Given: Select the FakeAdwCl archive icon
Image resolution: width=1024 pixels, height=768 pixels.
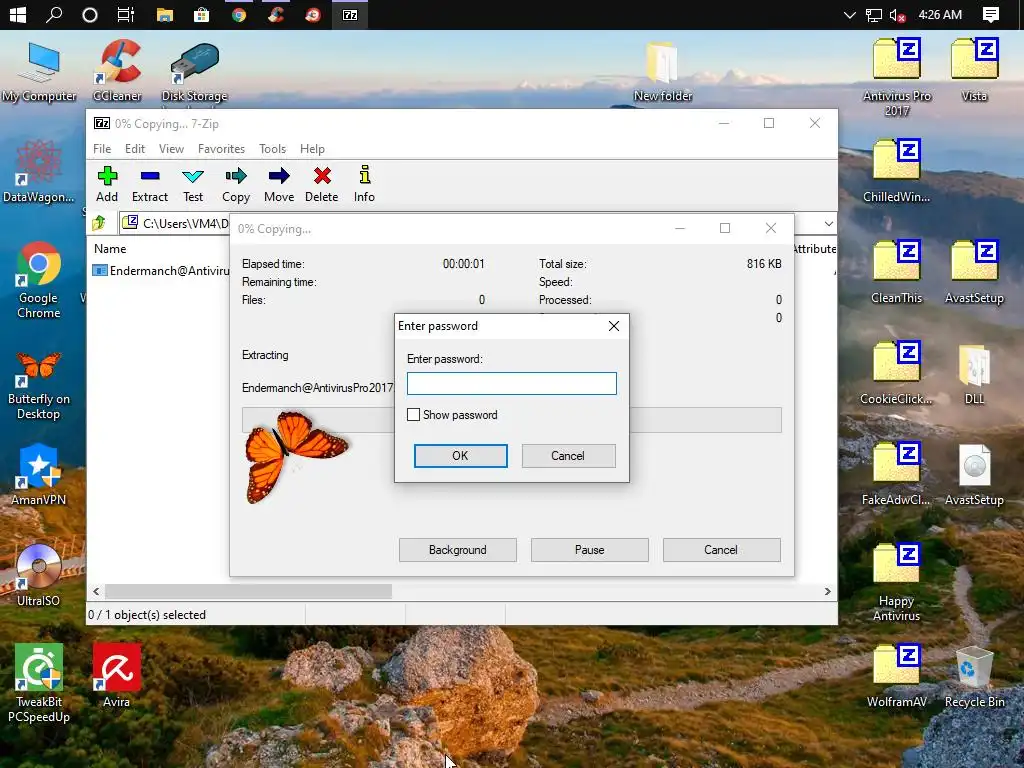Looking at the screenshot, I should (x=897, y=475).
